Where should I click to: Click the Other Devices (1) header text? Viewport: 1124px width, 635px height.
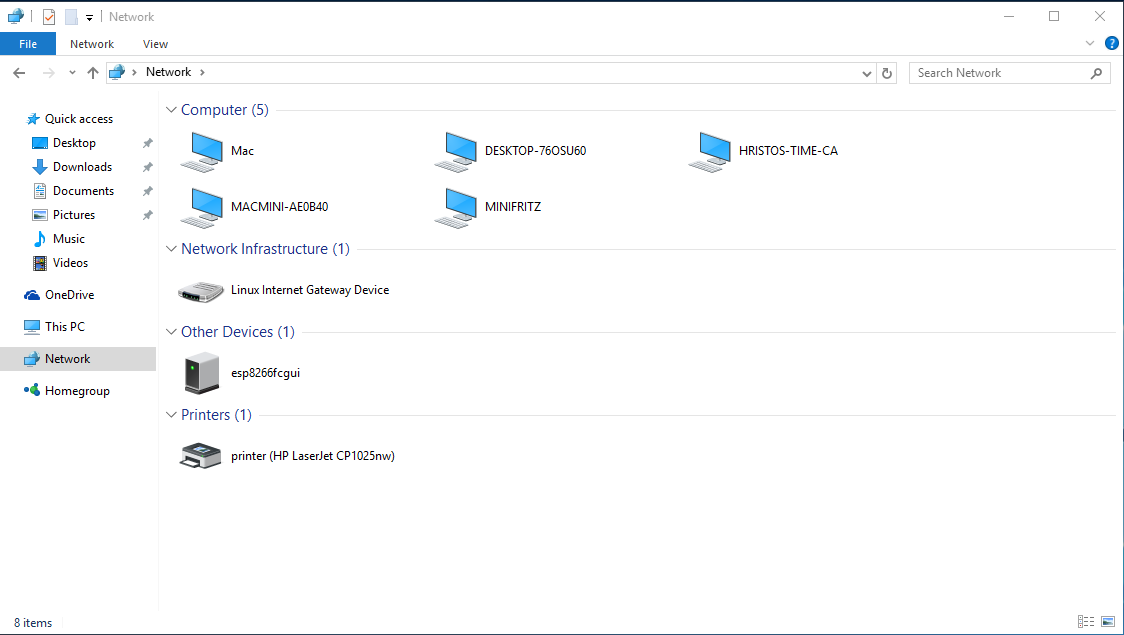[x=237, y=332]
